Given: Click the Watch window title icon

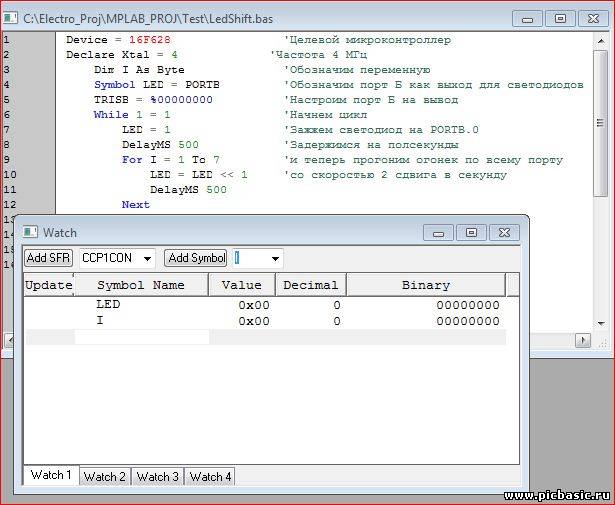Looking at the screenshot, I should click(30, 232).
